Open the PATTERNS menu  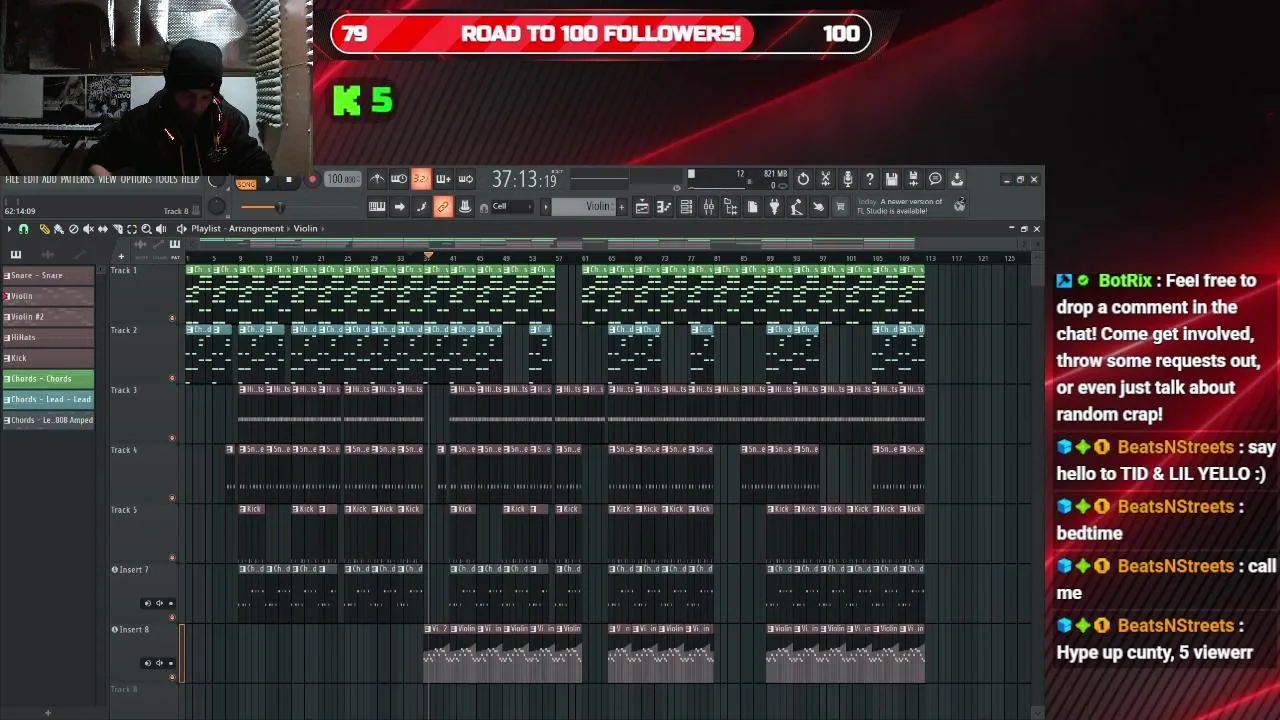pos(78,179)
